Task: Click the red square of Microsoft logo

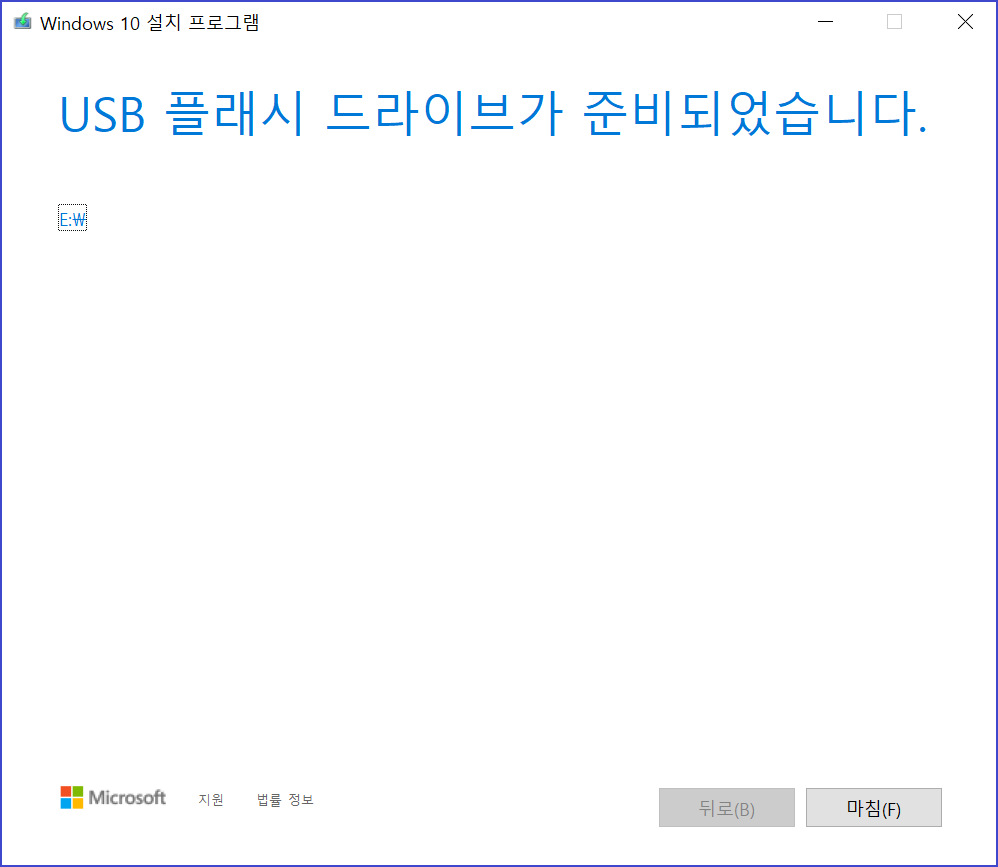Action: click(x=66, y=791)
